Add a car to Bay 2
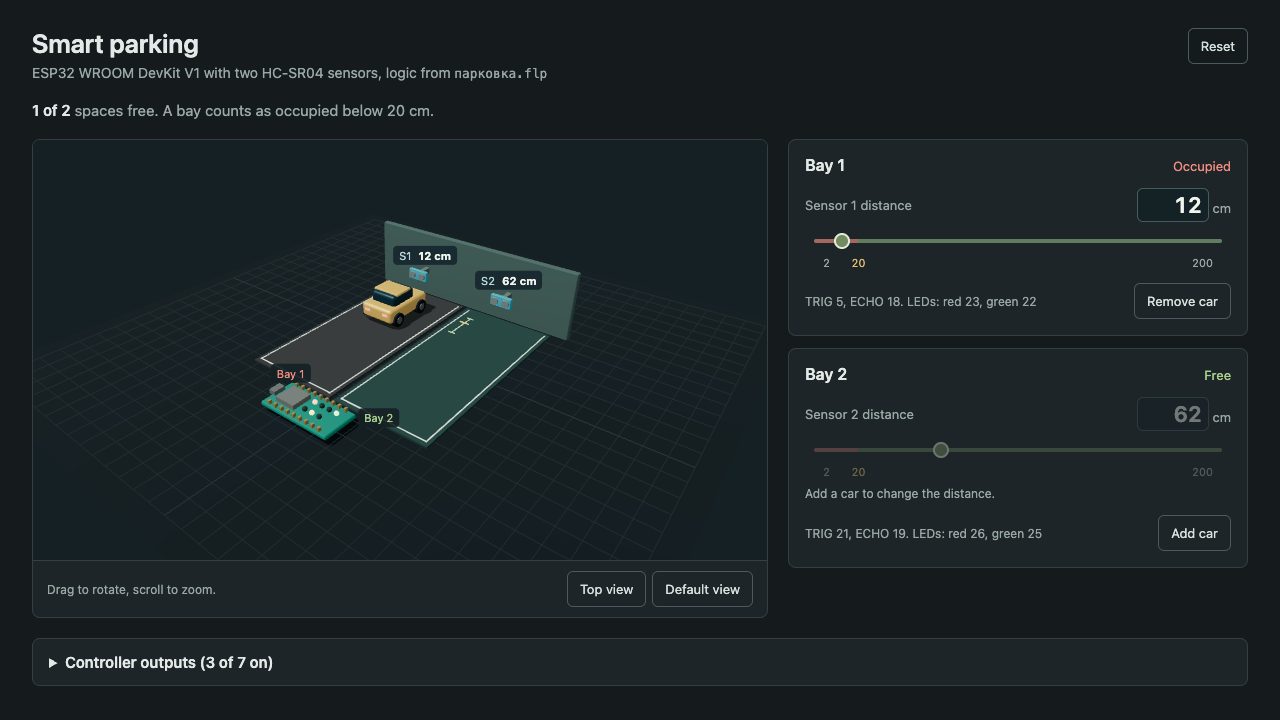 click(1194, 533)
